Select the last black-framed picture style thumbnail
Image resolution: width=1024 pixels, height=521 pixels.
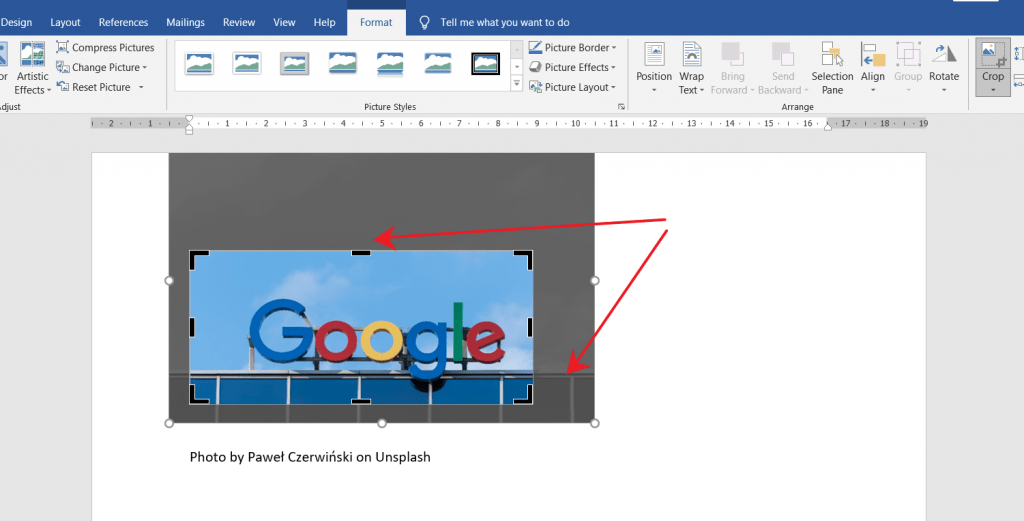click(x=486, y=64)
